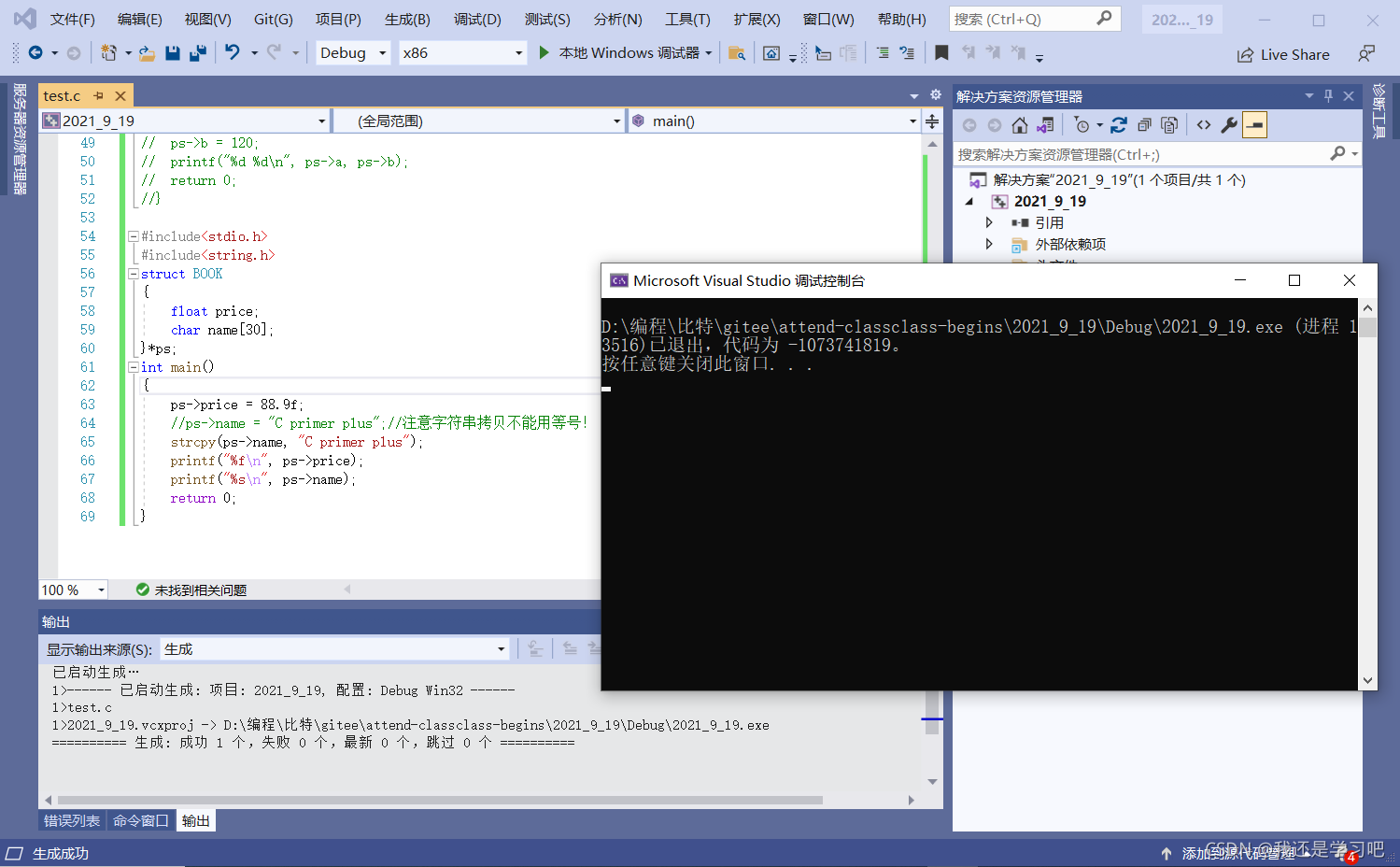The width and height of the screenshot is (1400, 867).
Task: Expand the 引用 node in Solution Explorer
Action: click(x=989, y=222)
